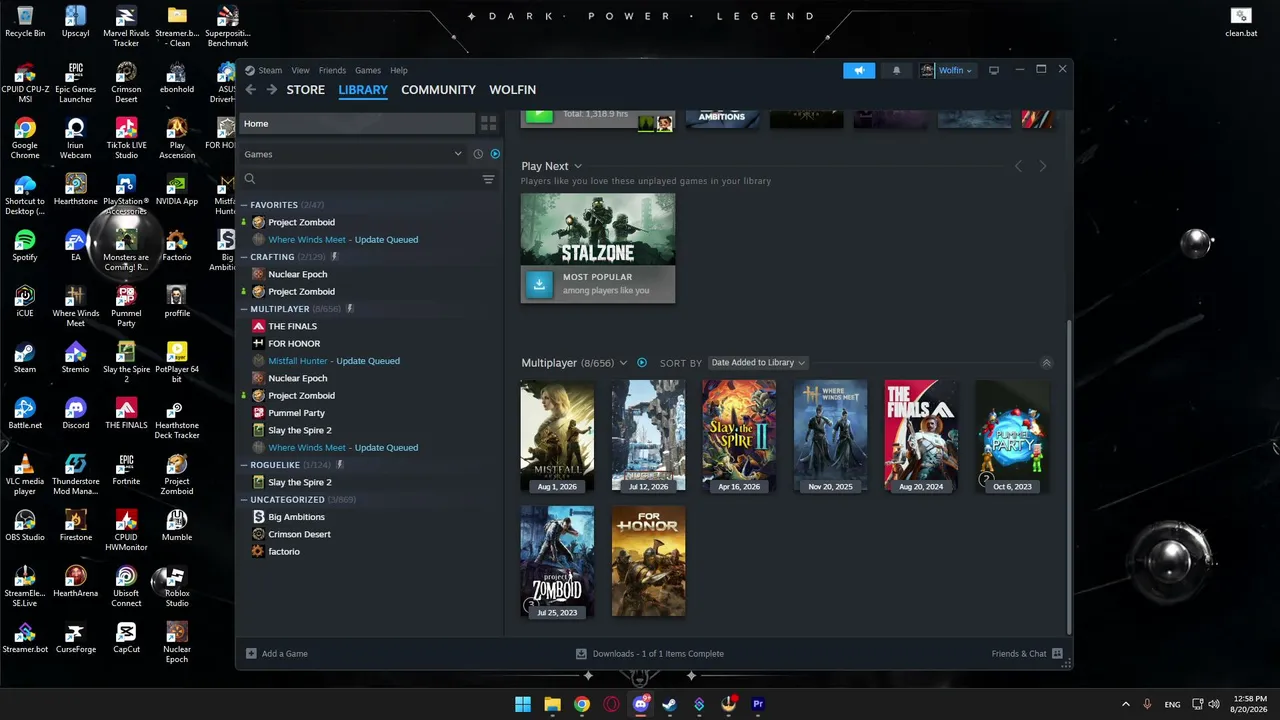Download STALZONE with the blue install button
Screen dimensions: 1280x720
tap(539, 284)
